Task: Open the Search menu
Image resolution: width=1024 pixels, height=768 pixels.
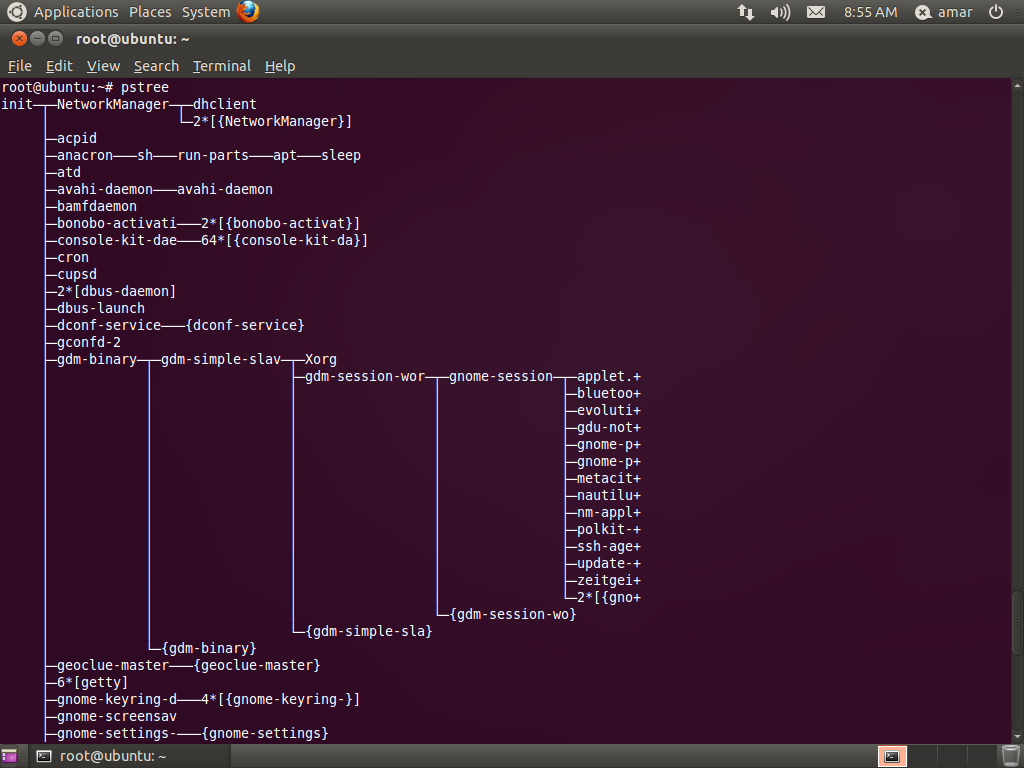Action: click(x=156, y=66)
